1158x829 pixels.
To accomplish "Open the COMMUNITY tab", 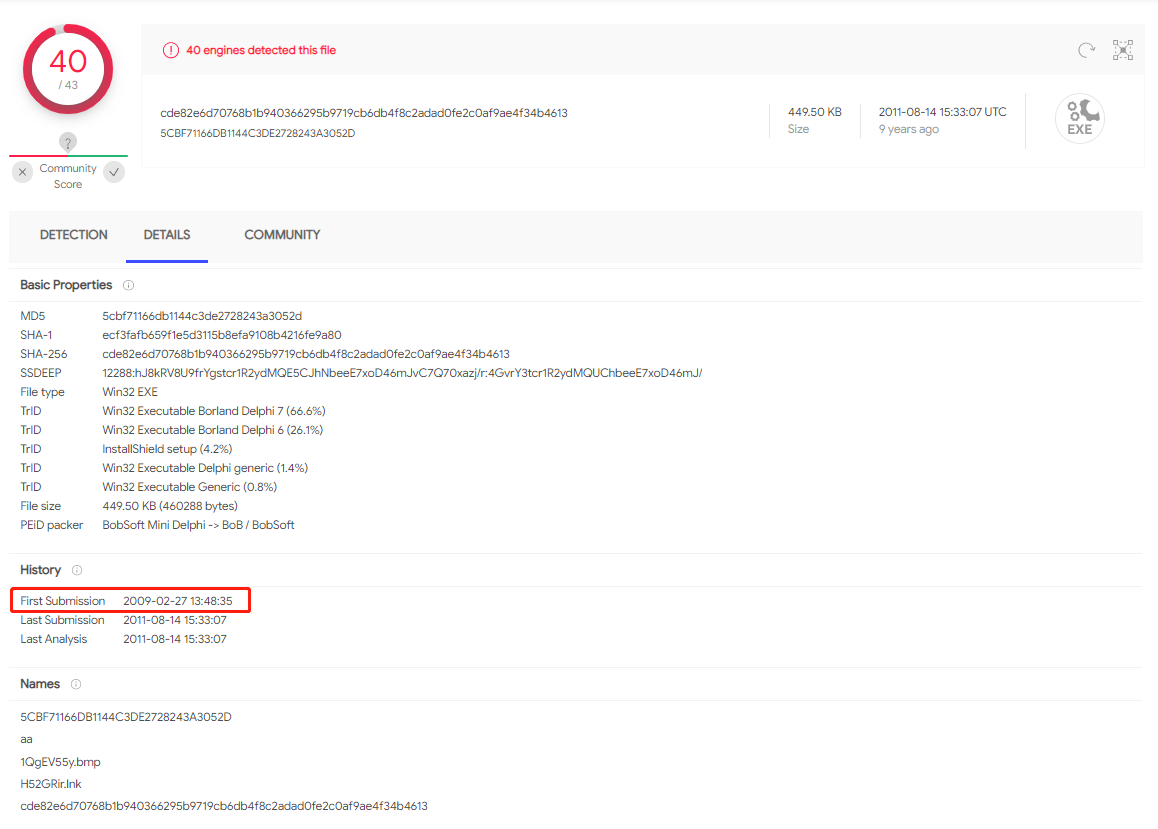I will pyautogui.click(x=282, y=235).
